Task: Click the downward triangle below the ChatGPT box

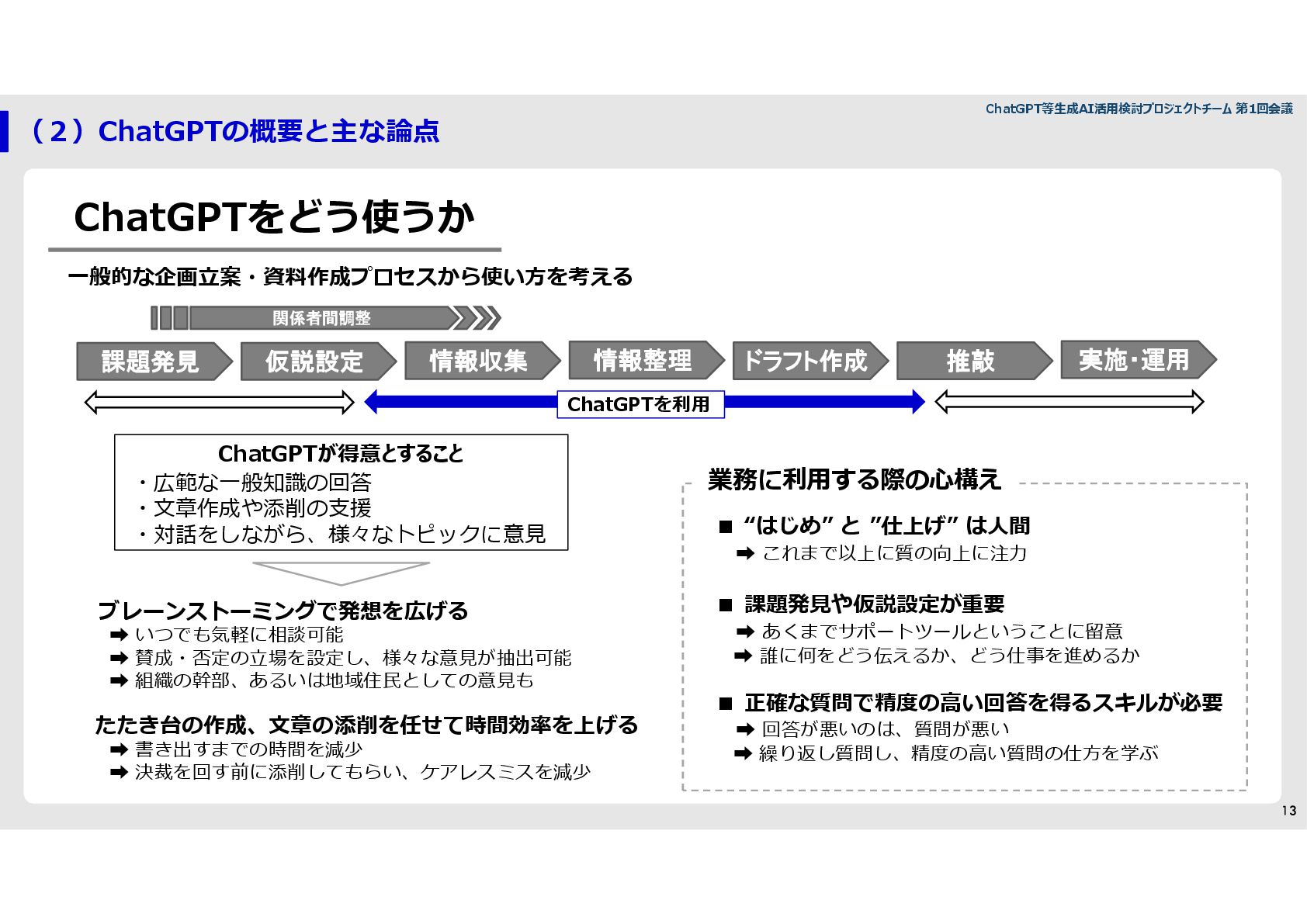Action: coord(341,573)
